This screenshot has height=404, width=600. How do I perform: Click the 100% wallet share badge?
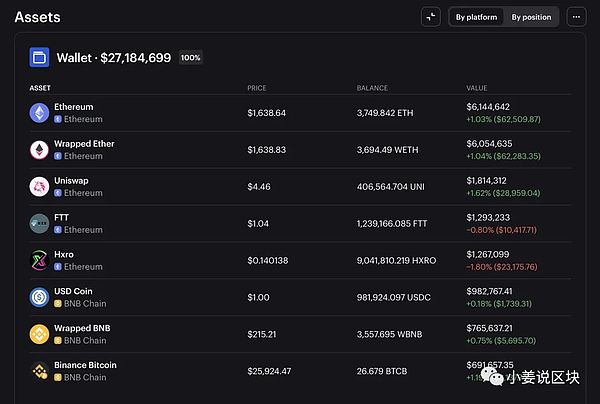190,58
